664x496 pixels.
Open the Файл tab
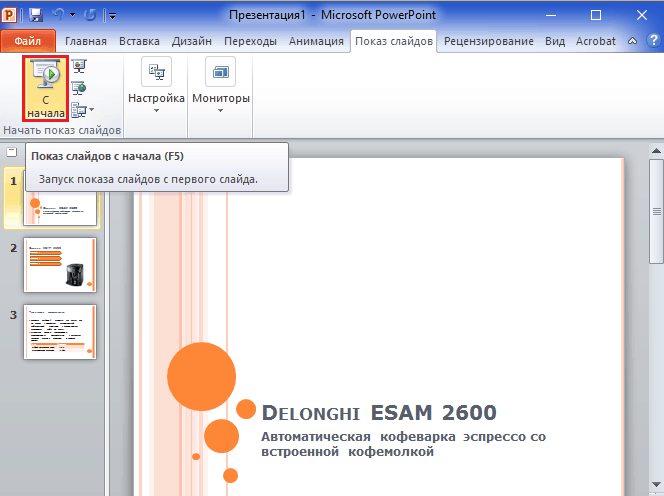[x=28, y=41]
